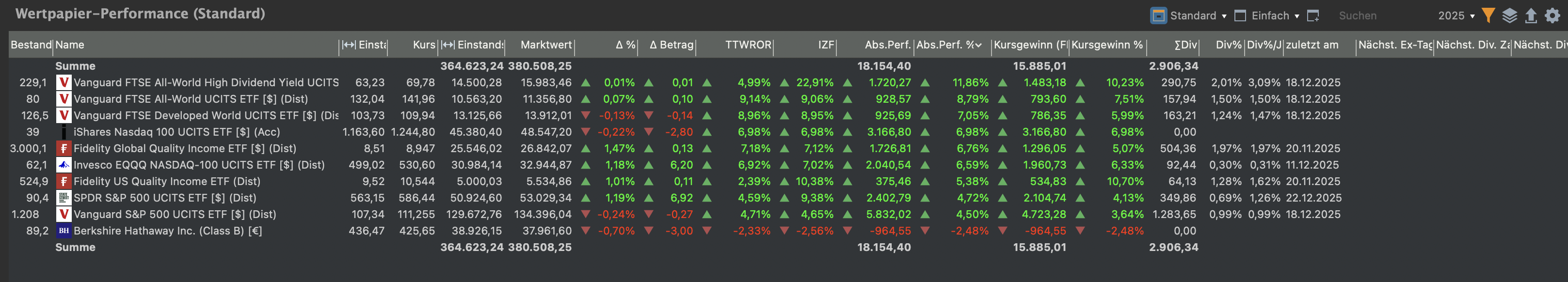Click the Vanguard logo of High Dividend Yield
The image size is (1568, 282).
click(x=64, y=83)
